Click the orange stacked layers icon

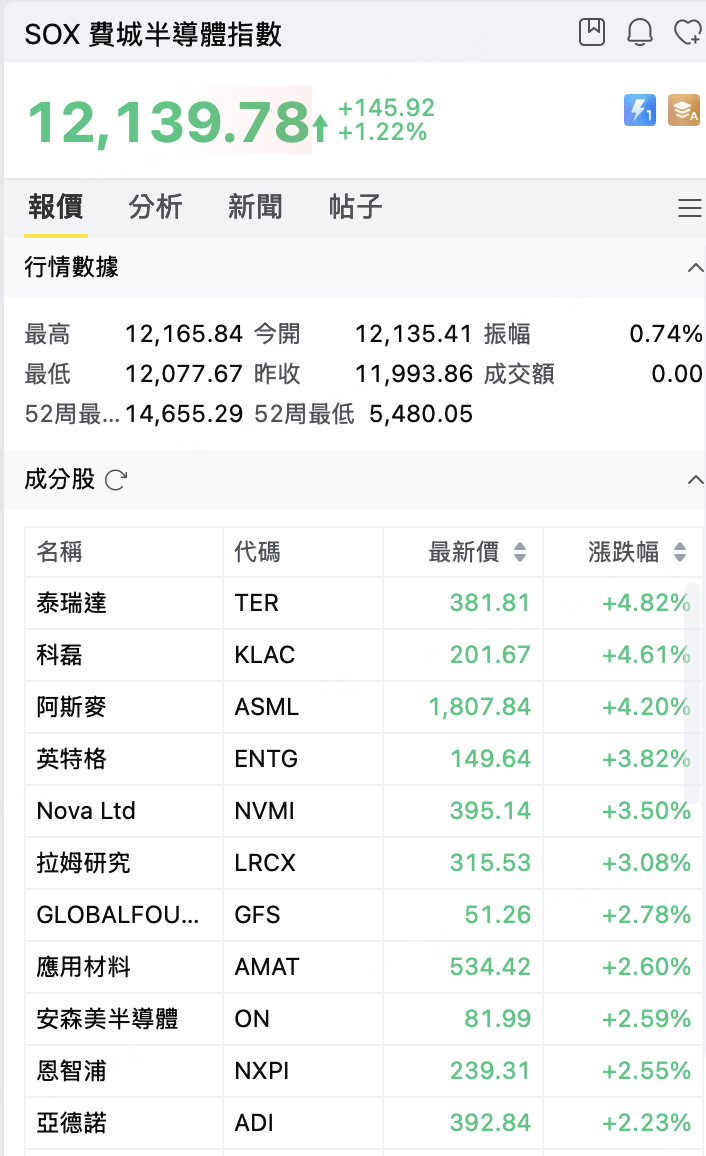point(684,111)
